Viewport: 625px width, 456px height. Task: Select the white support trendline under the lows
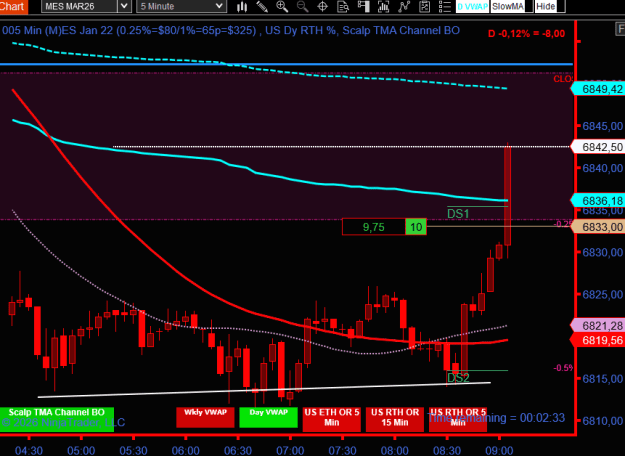coord(264,390)
